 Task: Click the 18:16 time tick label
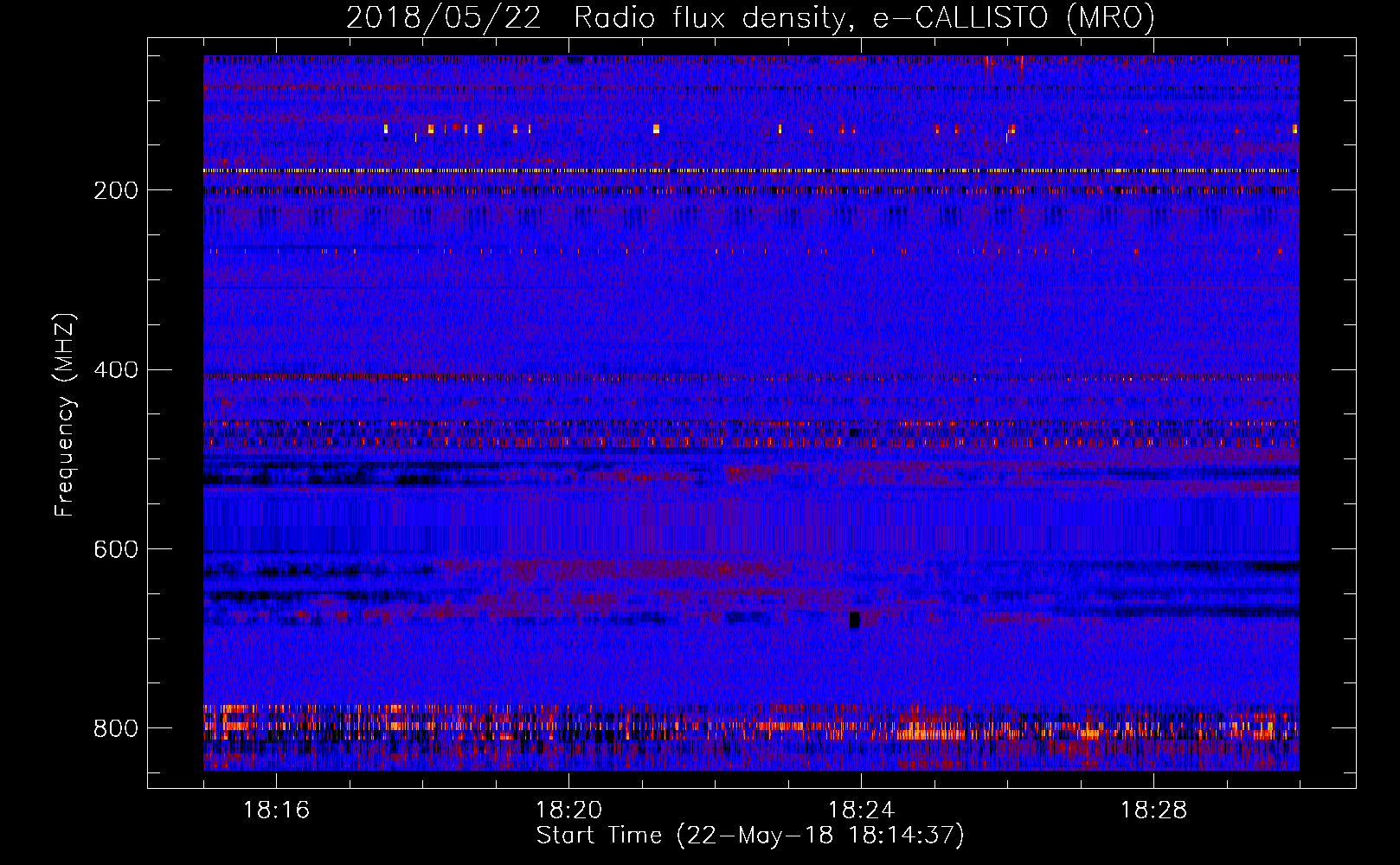click(x=276, y=811)
